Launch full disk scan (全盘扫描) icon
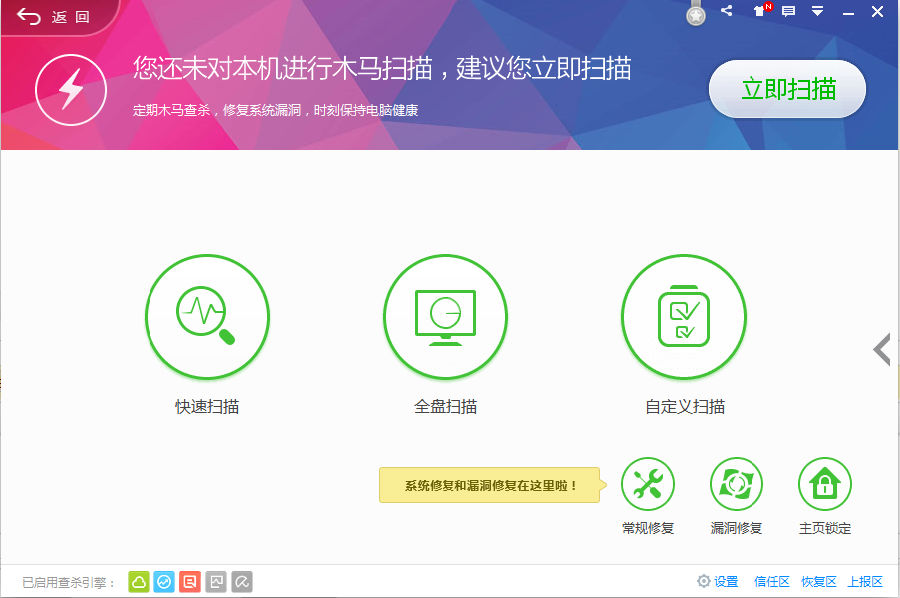The image size is (900, 598). pyautogui.click(x=445, y=317)
